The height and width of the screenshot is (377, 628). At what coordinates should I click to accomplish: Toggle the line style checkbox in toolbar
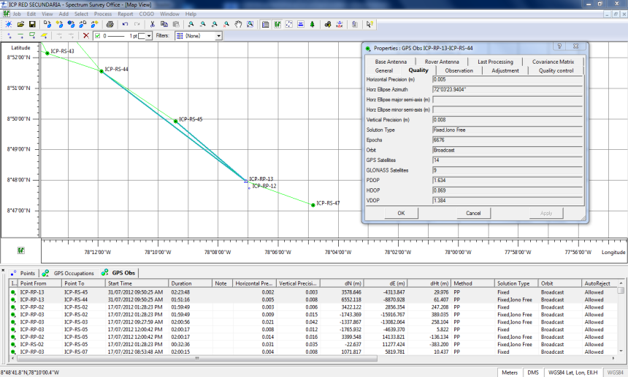pyautogui.click(x=97, y=36)
